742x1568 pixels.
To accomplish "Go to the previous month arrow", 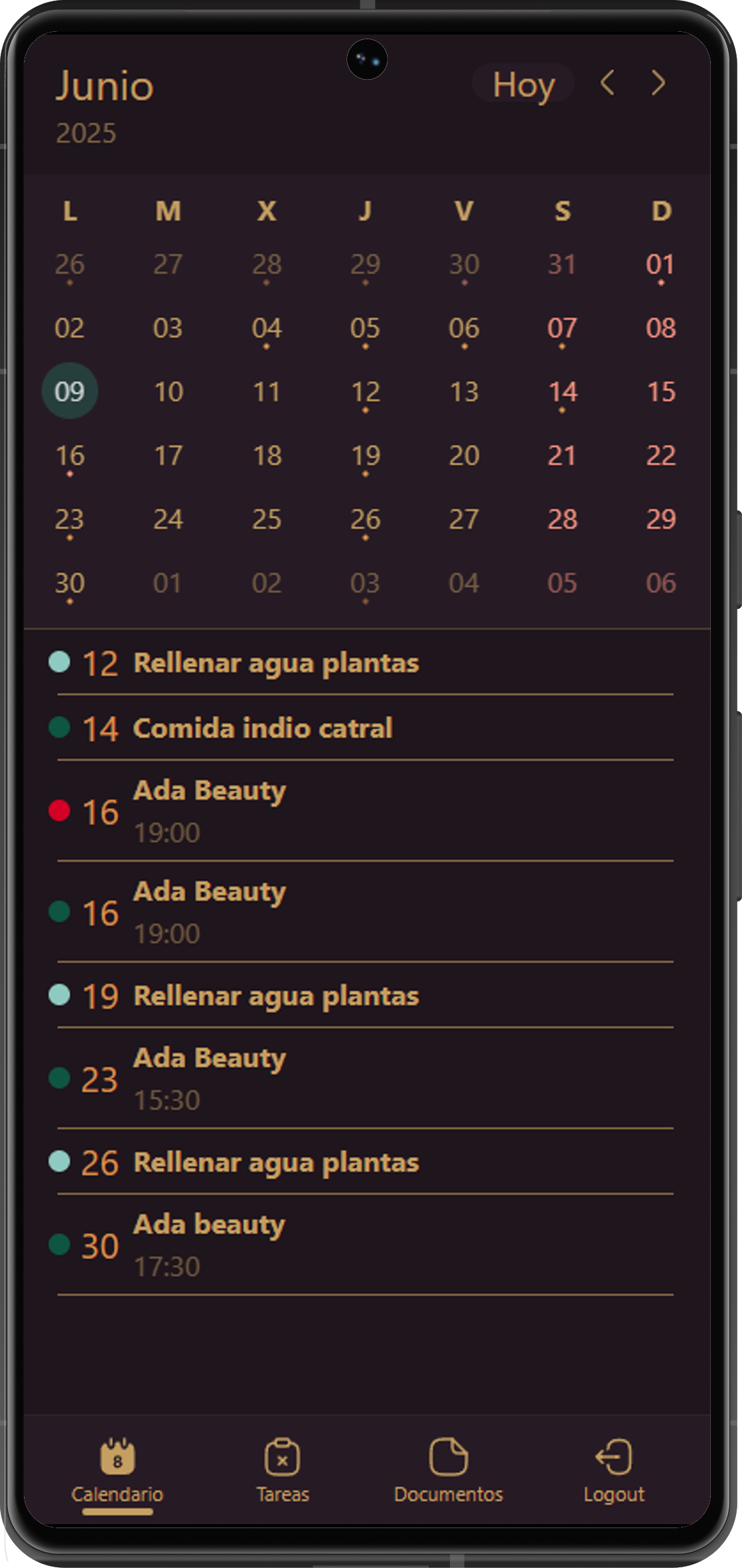I will click(x=607, y=84).
